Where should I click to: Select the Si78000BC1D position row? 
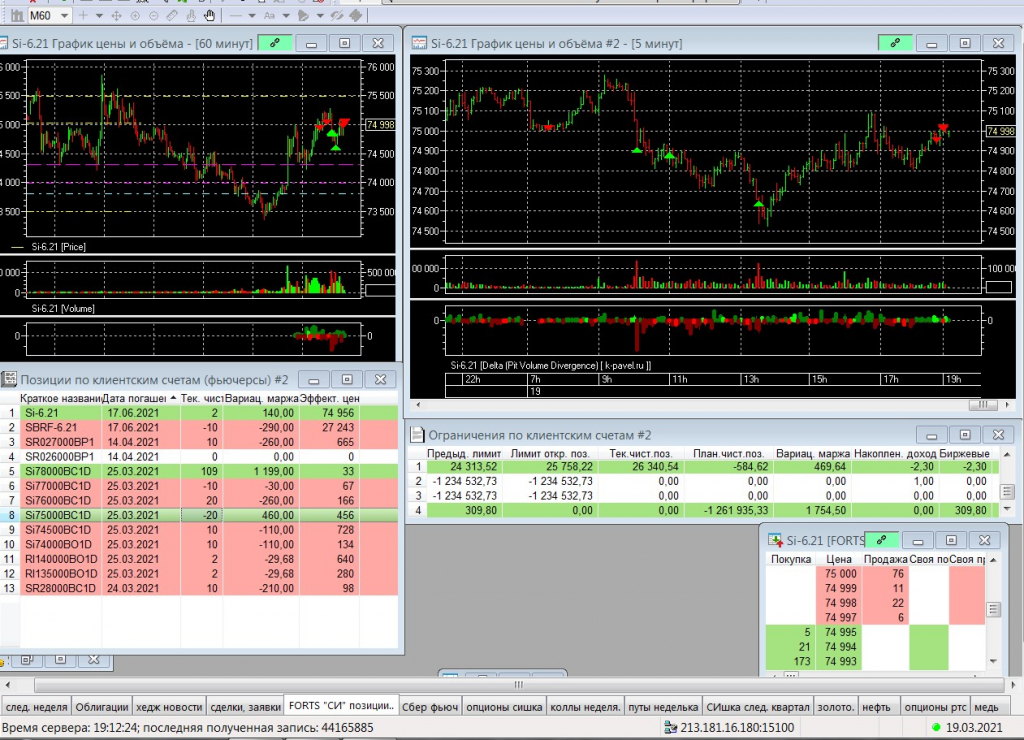(199, 471)
